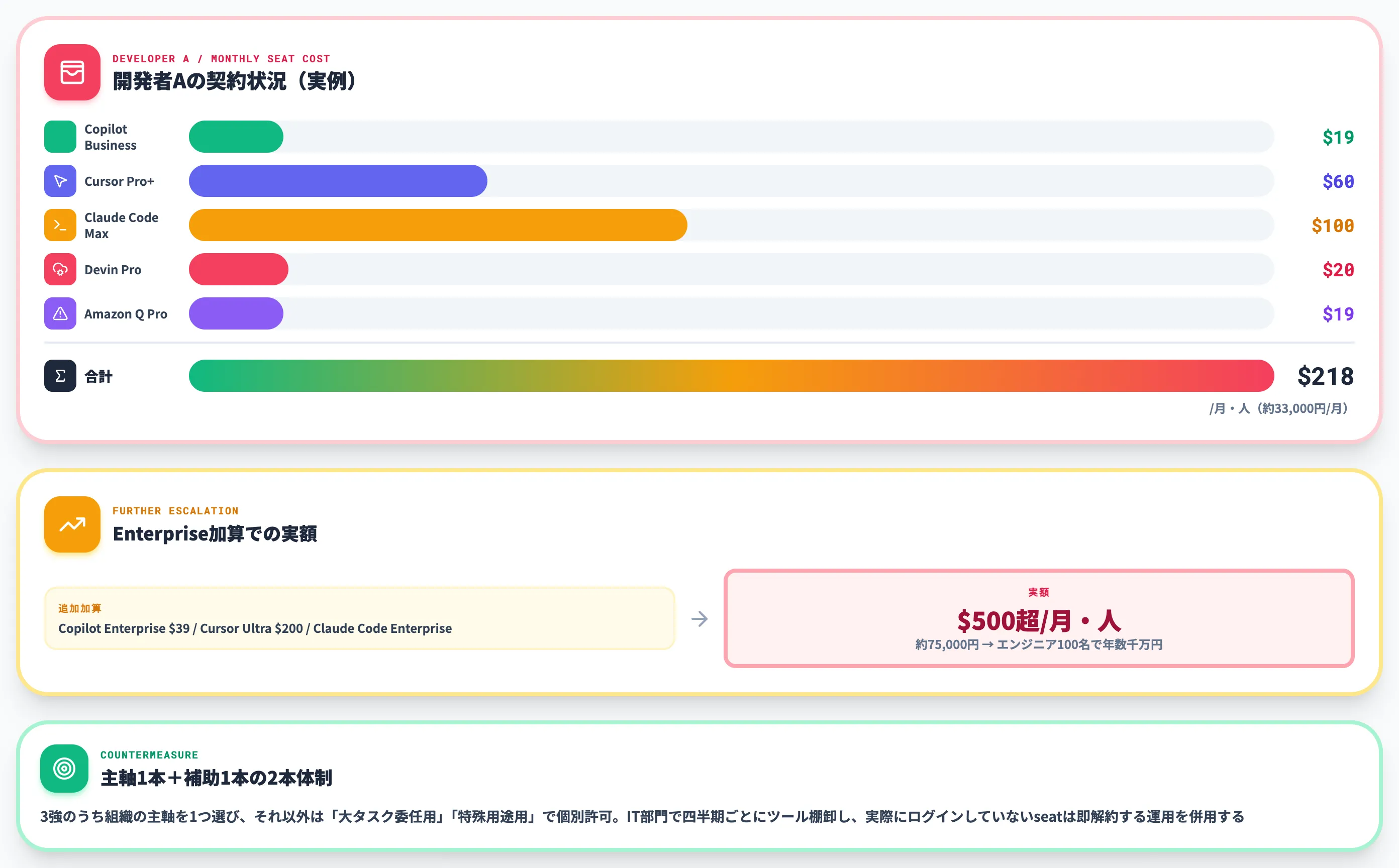Click the blue Cursor Pro+ cost bar
1399x868 pixels.
[338, 181]
